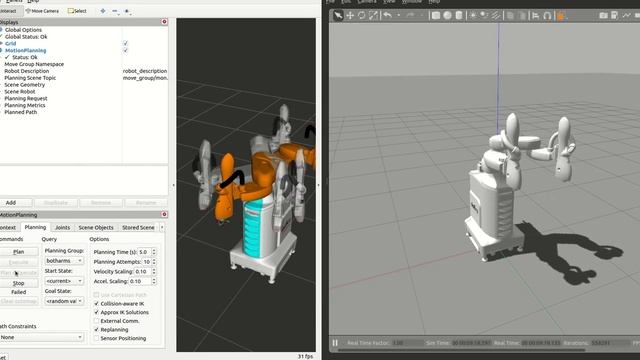The width and height of the screenshot is (640, 360).
Task: Click the RViz minus toolbar icon
Action: pos(116,11)
